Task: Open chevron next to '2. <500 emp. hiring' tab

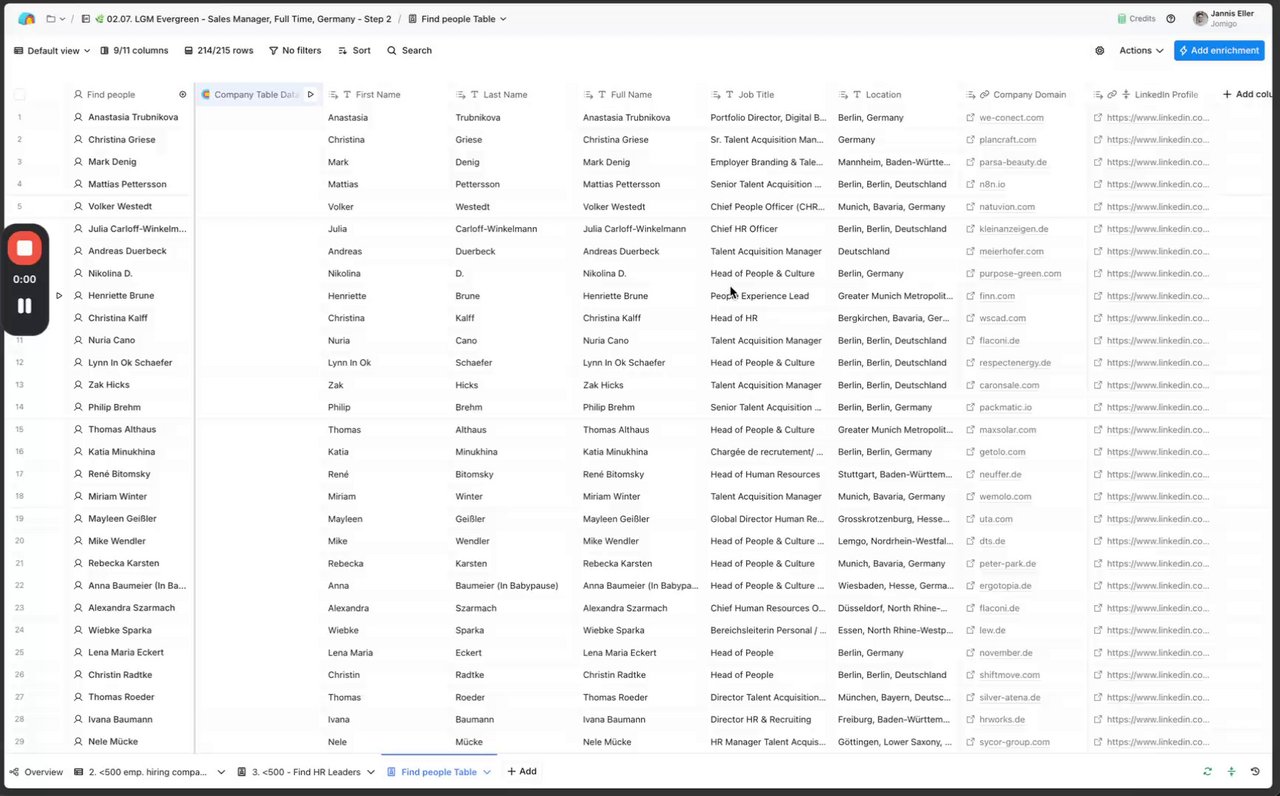Action: pos(220,772)
